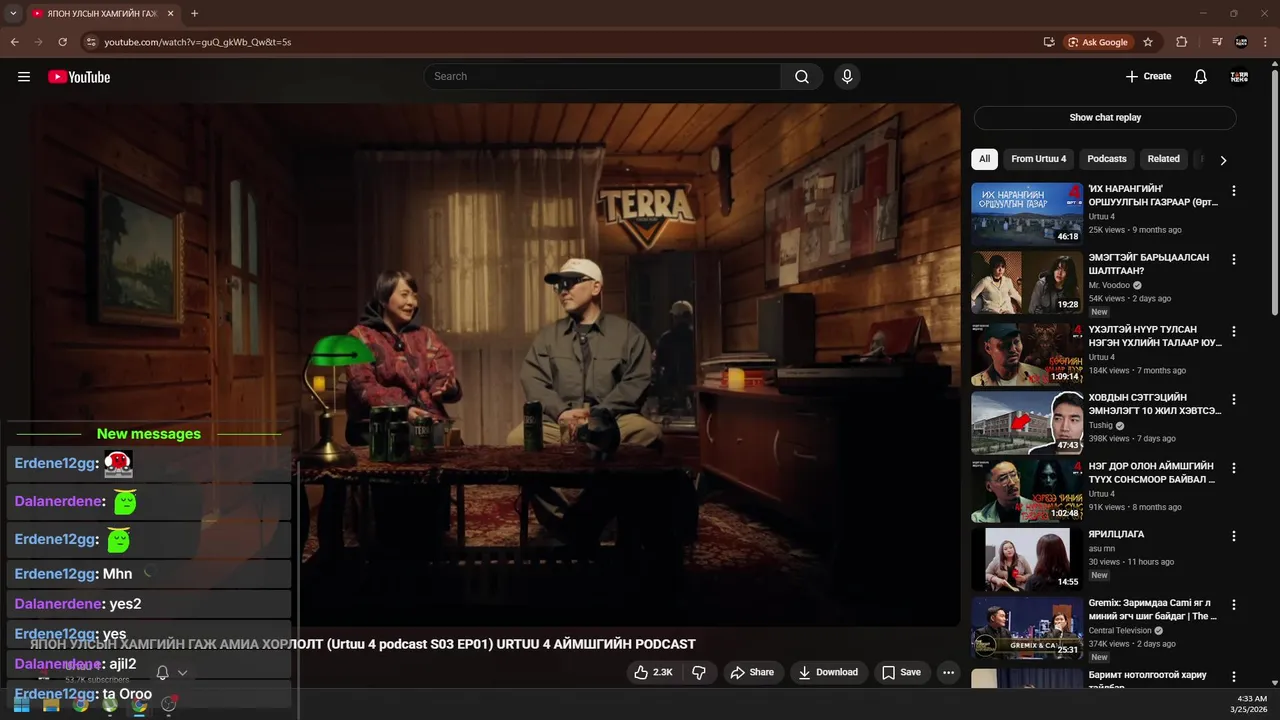
Task: Click 'New messages' chat overlay header
Action: tap(149, 434)
